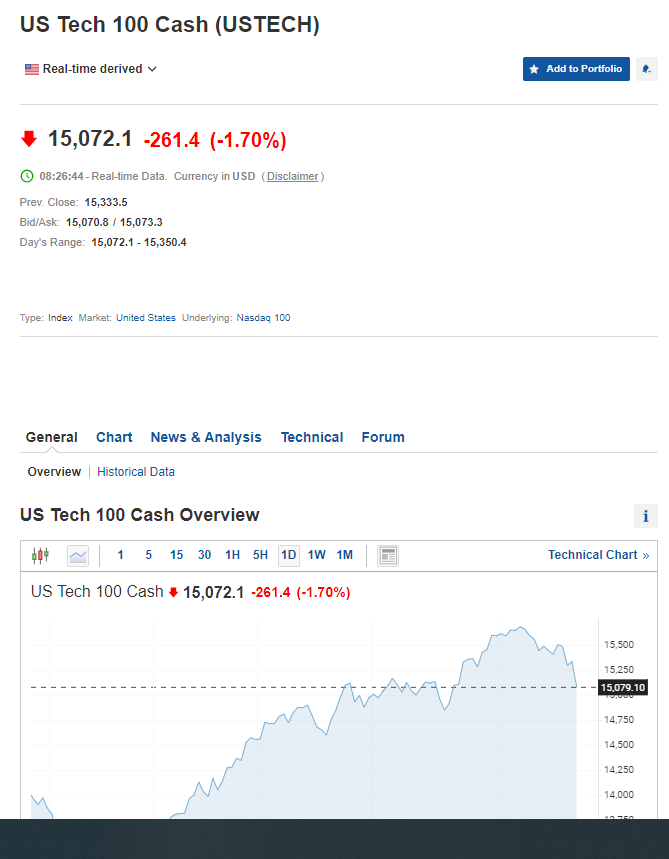Screen dimensions: 669x859
Task: Open the News & Analysis tab
Action: (206, 437)
